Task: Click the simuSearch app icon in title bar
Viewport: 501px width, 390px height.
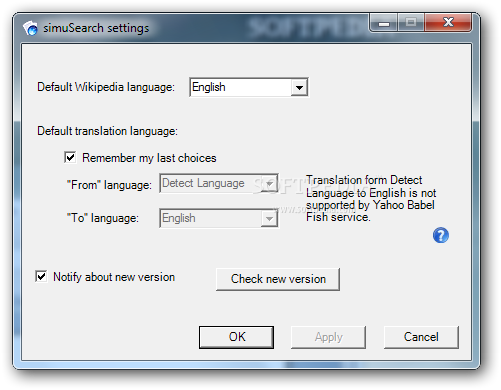Action: [30, 28]
